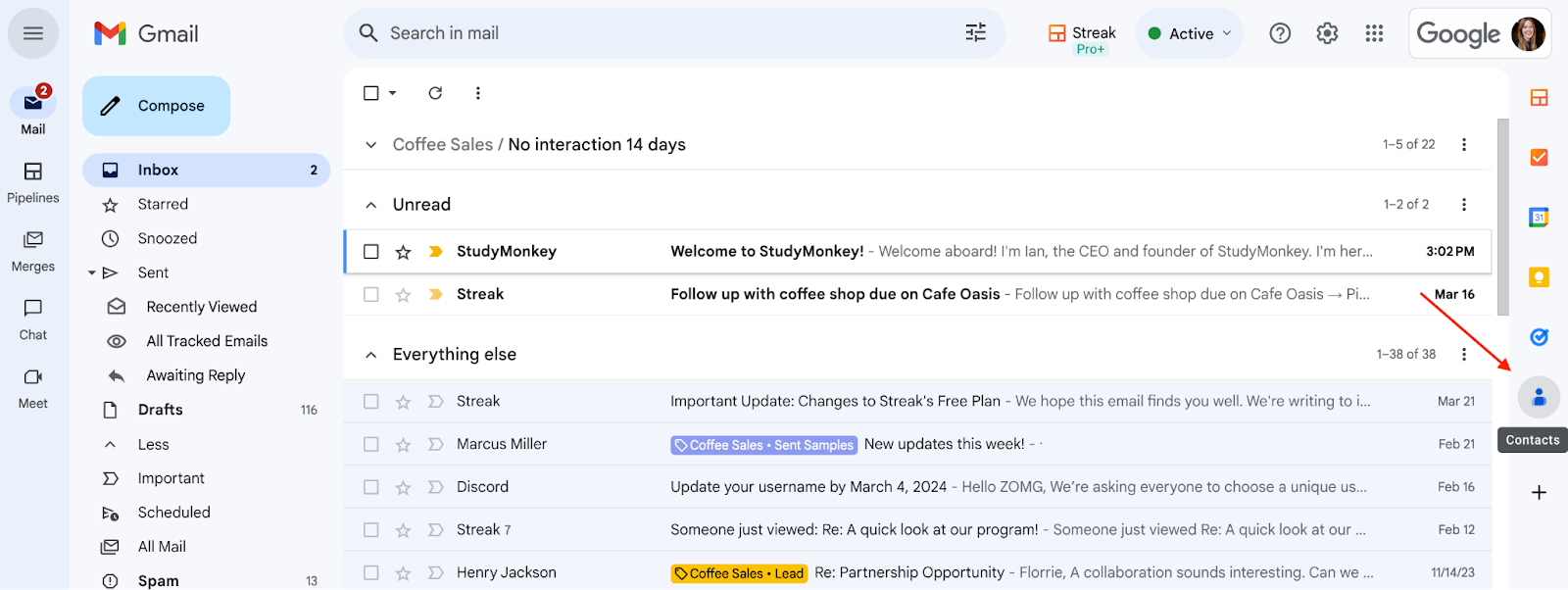Star the Marcus Miller email

[x=403, y=444]
